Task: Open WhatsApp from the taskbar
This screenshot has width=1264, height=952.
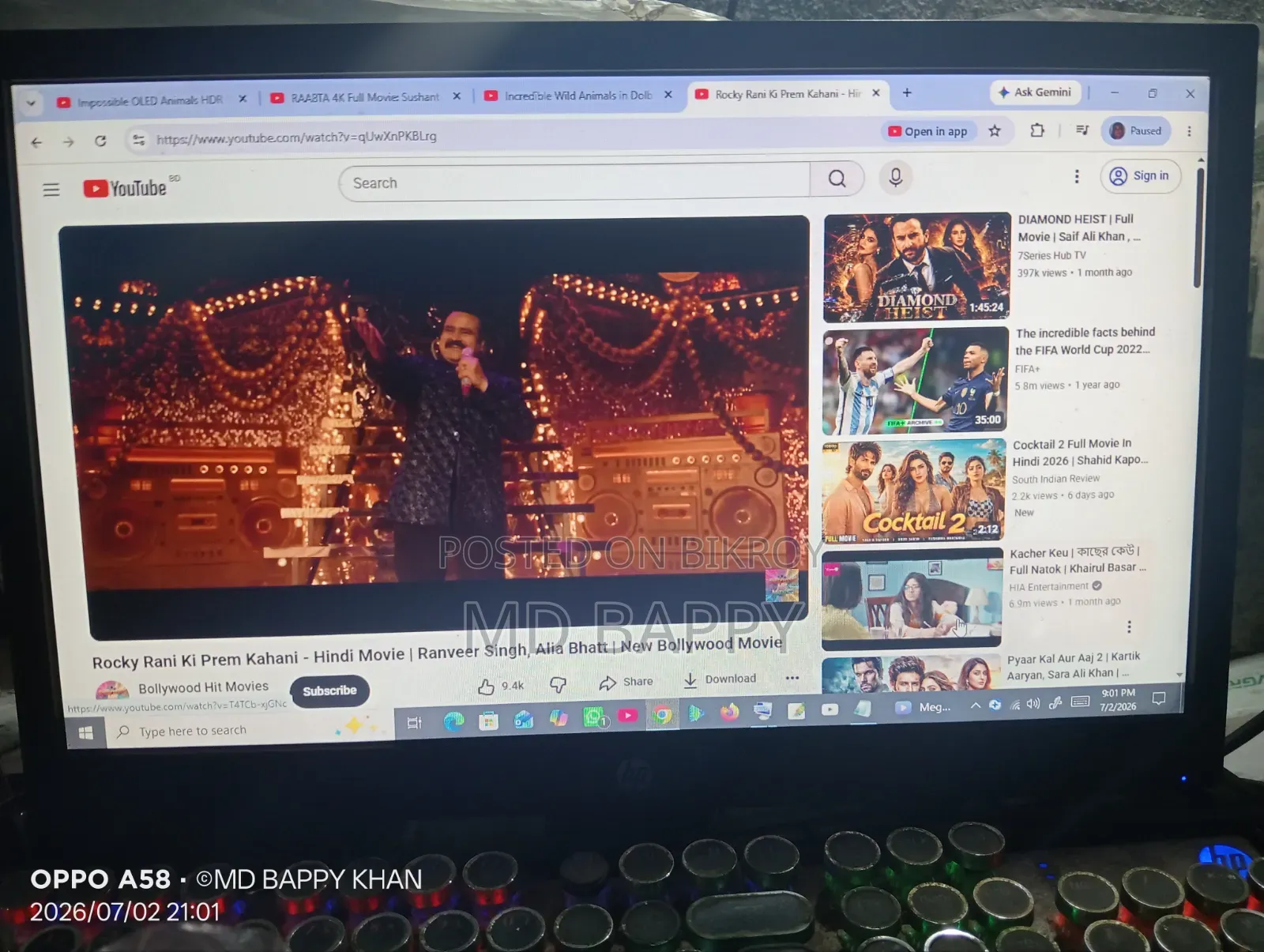Action: (x=594, y=717)
